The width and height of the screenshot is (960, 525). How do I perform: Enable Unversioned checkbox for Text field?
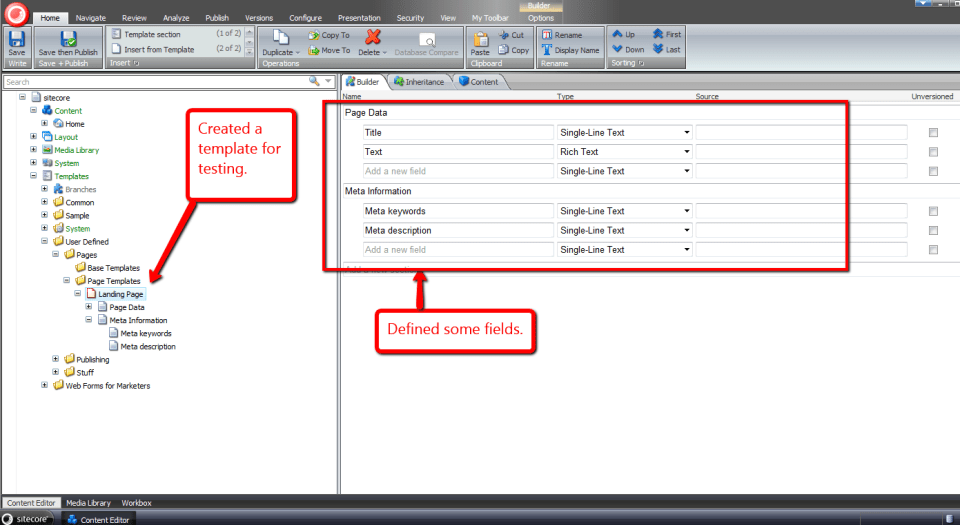tap(933, 152)
